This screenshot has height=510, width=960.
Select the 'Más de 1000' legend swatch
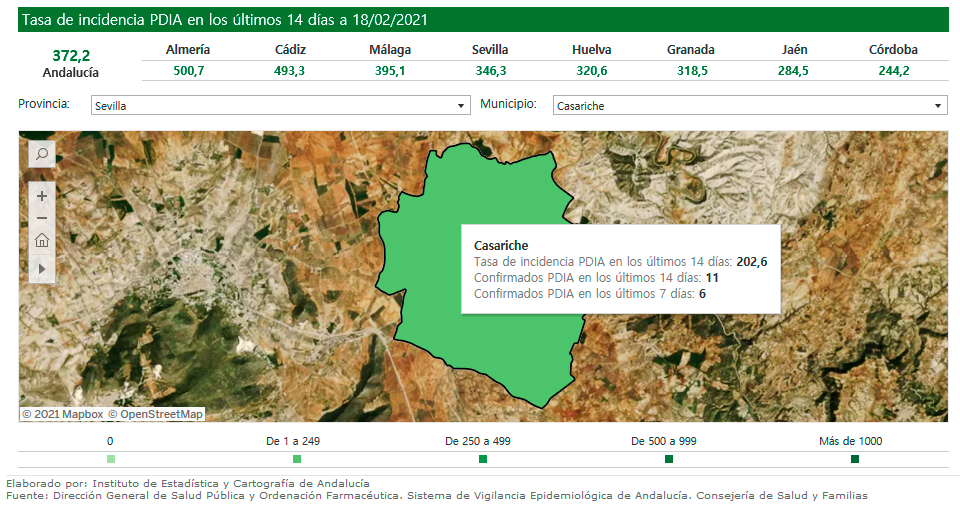(x=855, y=459)
